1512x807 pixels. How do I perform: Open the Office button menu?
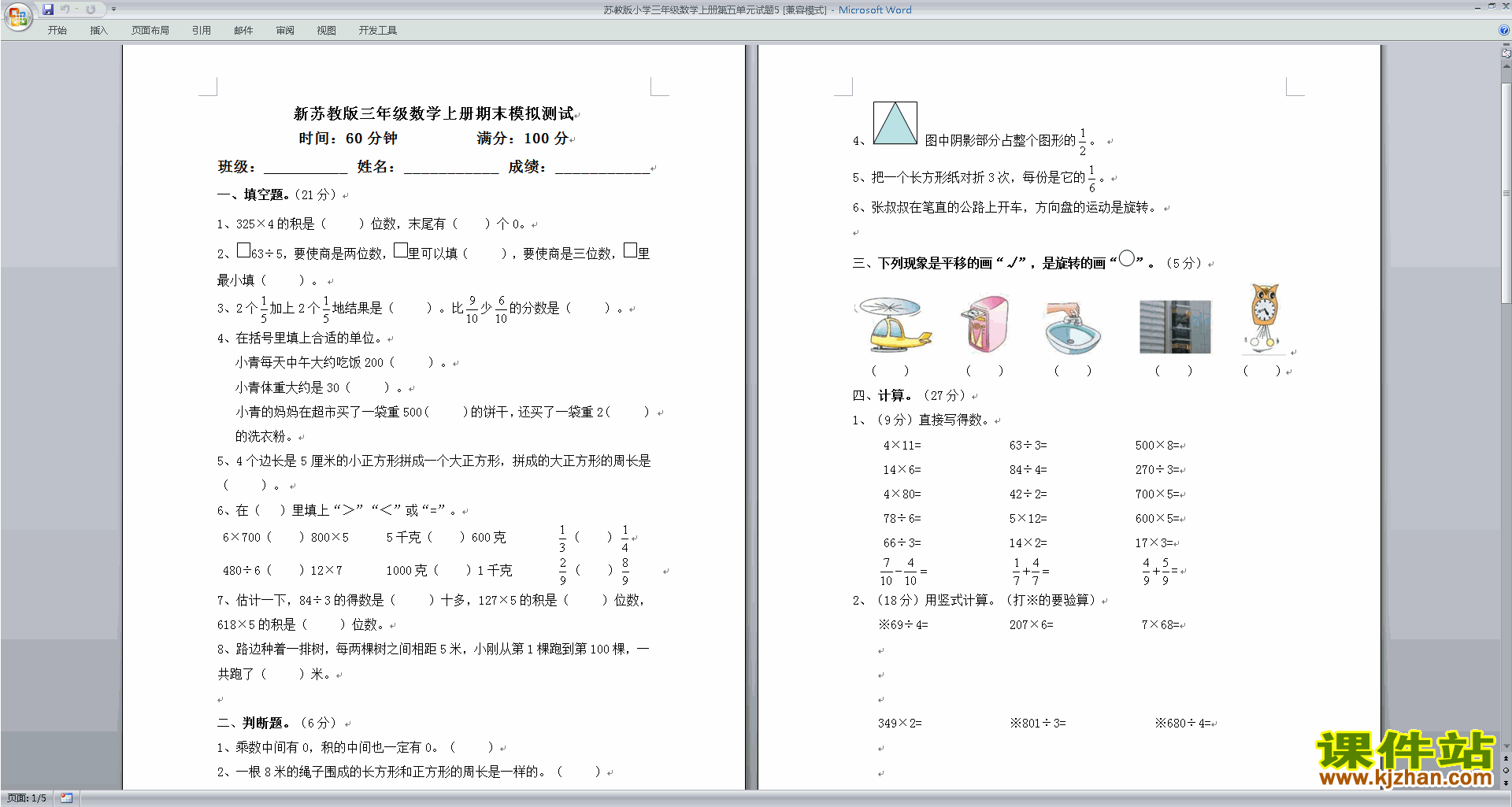click(x=17, y=16)
